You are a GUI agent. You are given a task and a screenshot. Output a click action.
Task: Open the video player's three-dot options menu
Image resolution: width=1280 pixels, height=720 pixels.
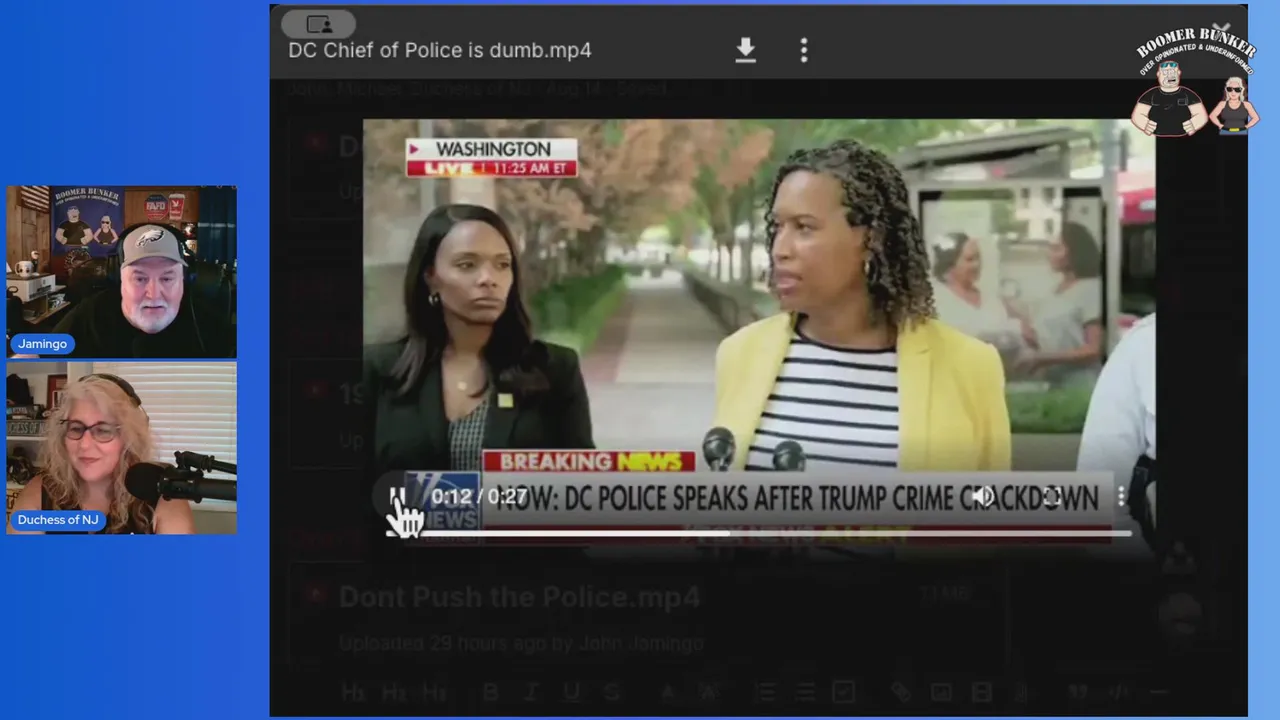tap(1121, 497)
